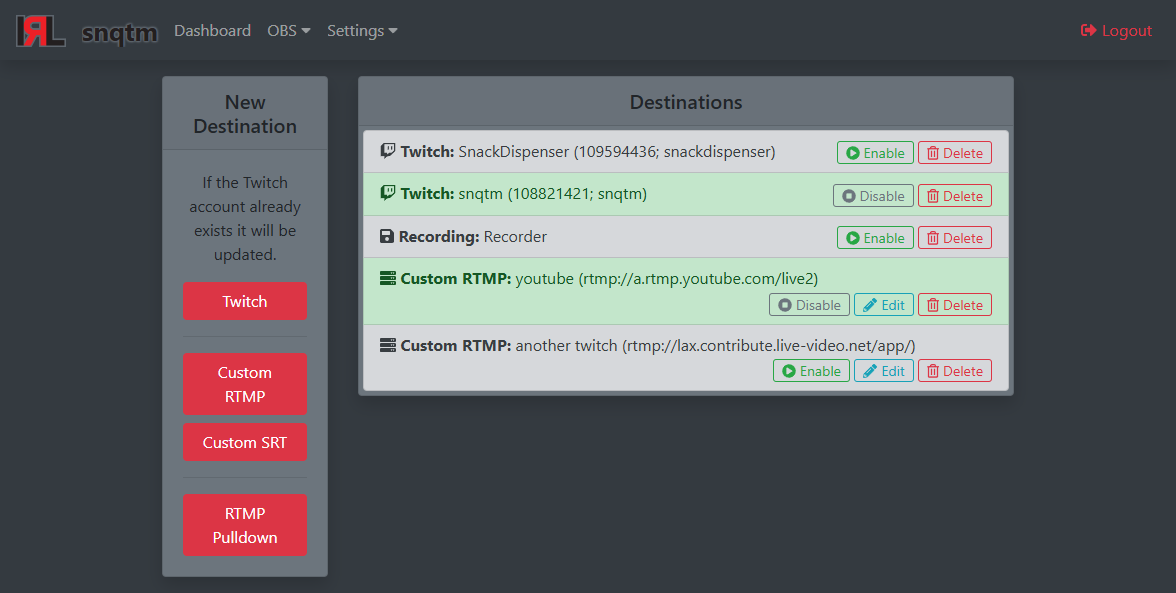Add a new Twitch destination

click(244, 301)
